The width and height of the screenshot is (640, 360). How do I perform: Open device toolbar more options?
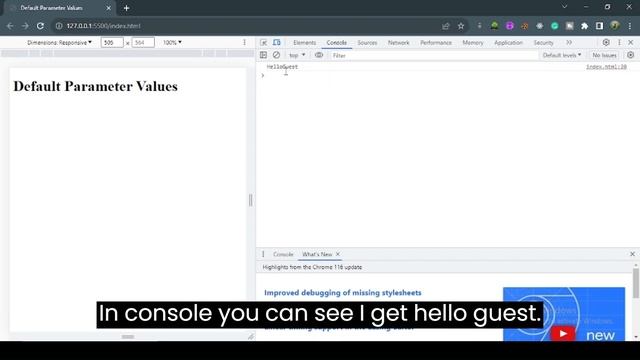[244, 42]
